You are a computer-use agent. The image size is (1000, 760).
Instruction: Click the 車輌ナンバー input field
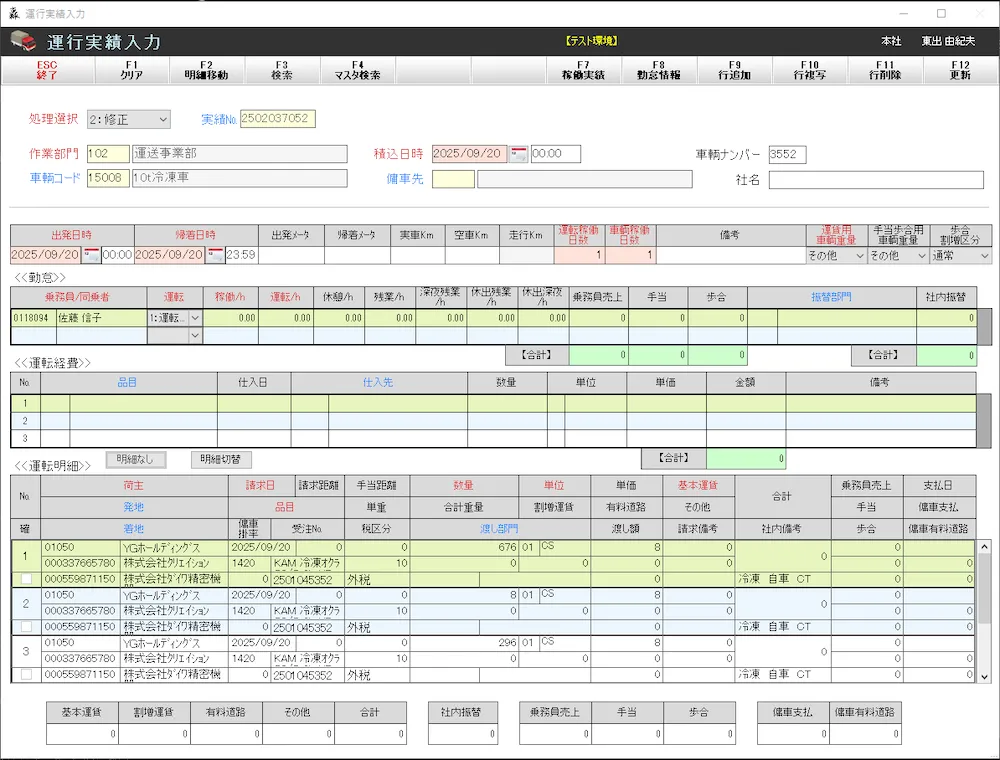tap(787, 155)
